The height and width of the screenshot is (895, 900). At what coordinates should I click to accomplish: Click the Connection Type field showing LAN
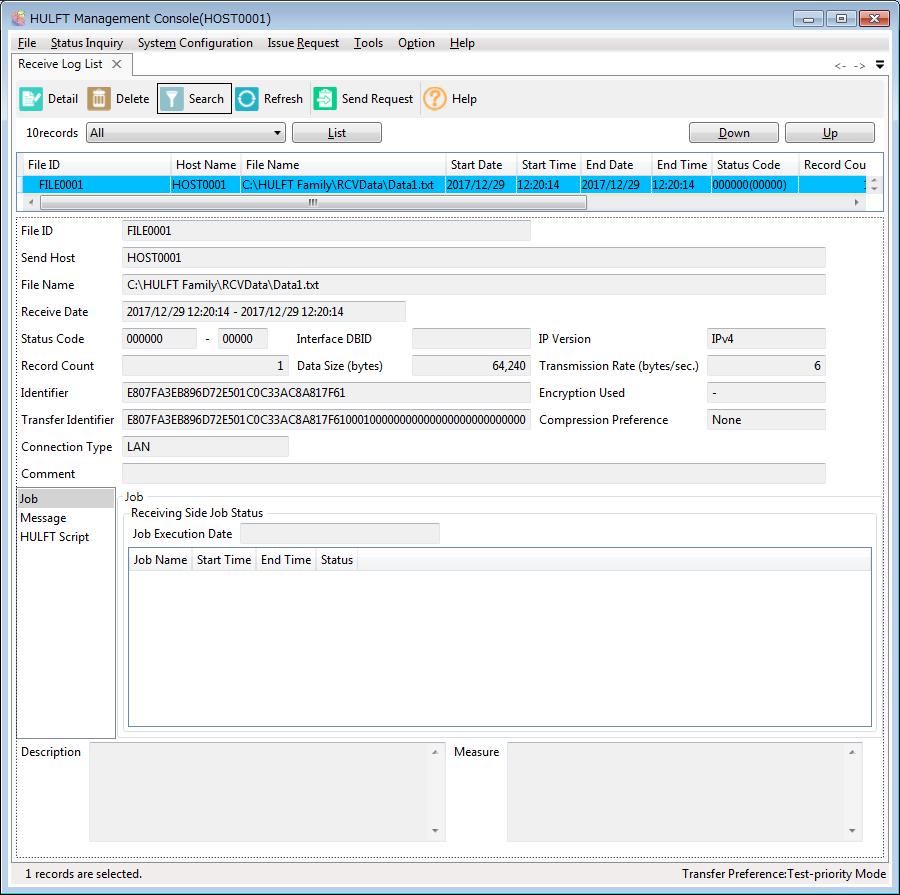[x=205, y=447]
